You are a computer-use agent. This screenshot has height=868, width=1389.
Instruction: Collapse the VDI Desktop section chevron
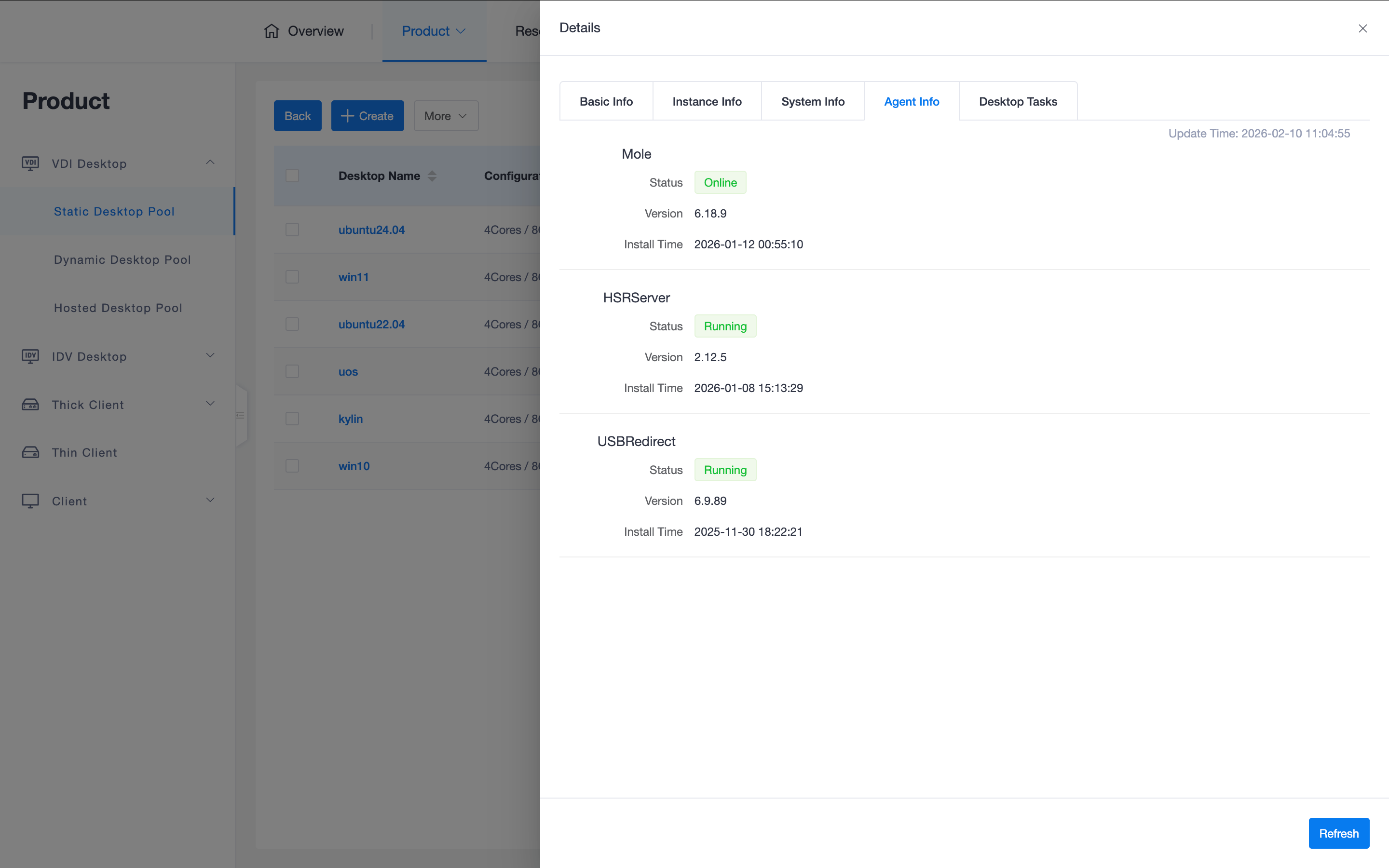click(210, 163)
